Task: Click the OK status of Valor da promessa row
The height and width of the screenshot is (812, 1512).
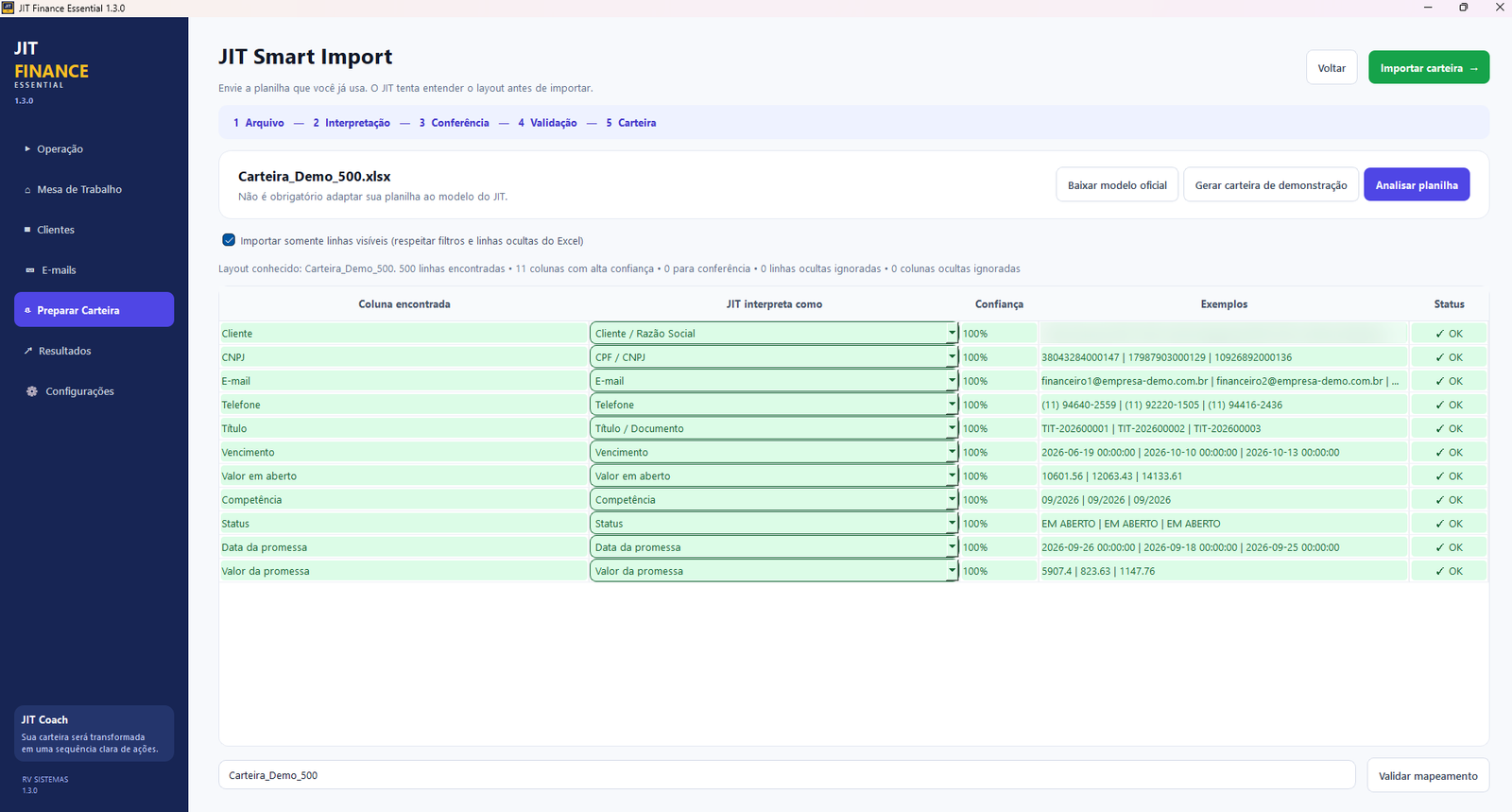Action: pyautogui.click(x=1449, y=571)
